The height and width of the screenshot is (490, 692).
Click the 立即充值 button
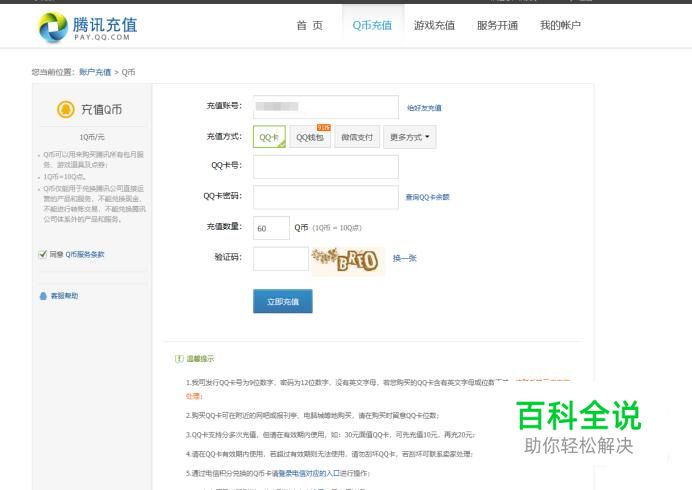pos(283,302)
